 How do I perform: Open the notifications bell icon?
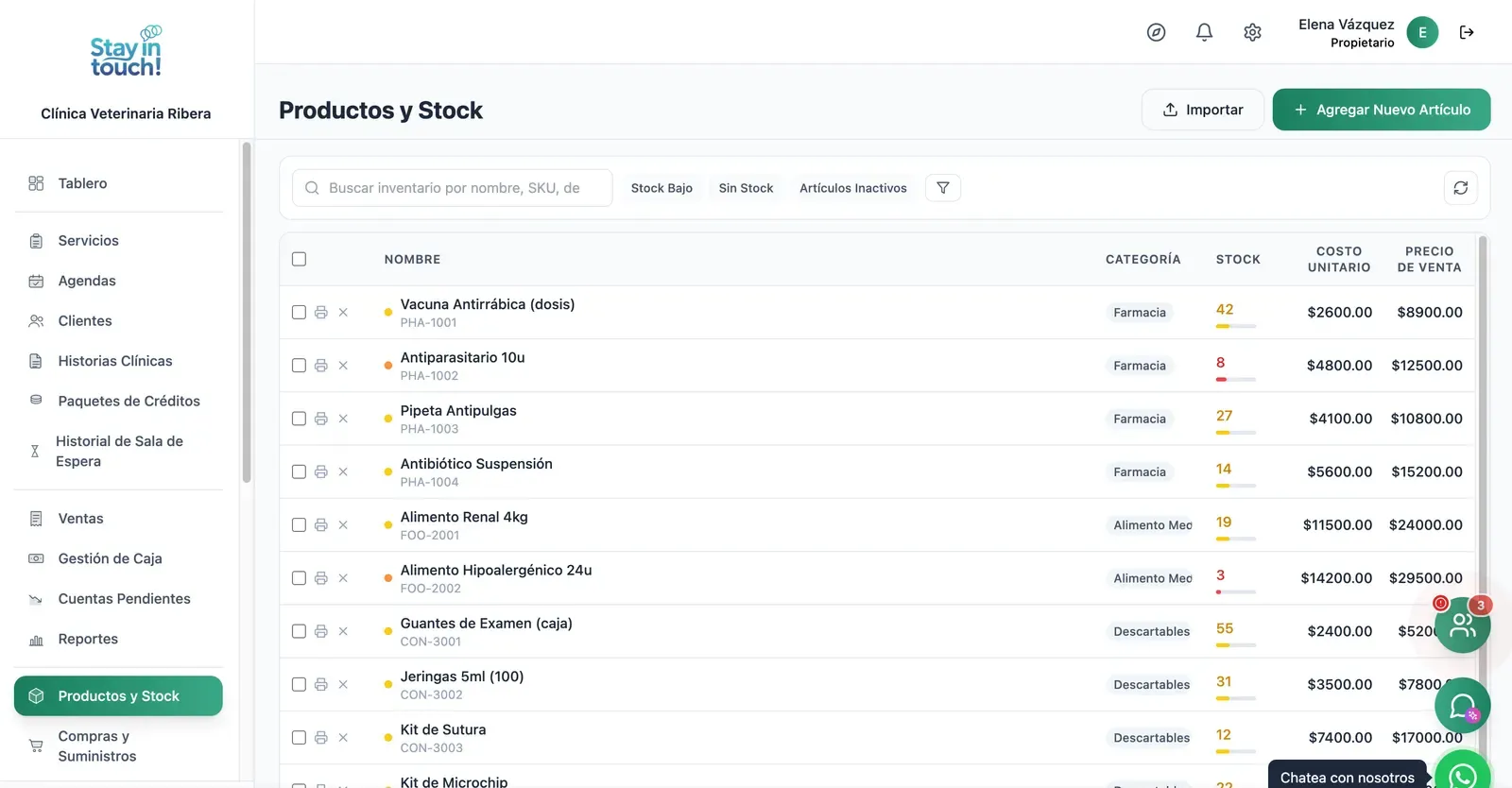pos(1204,32)
